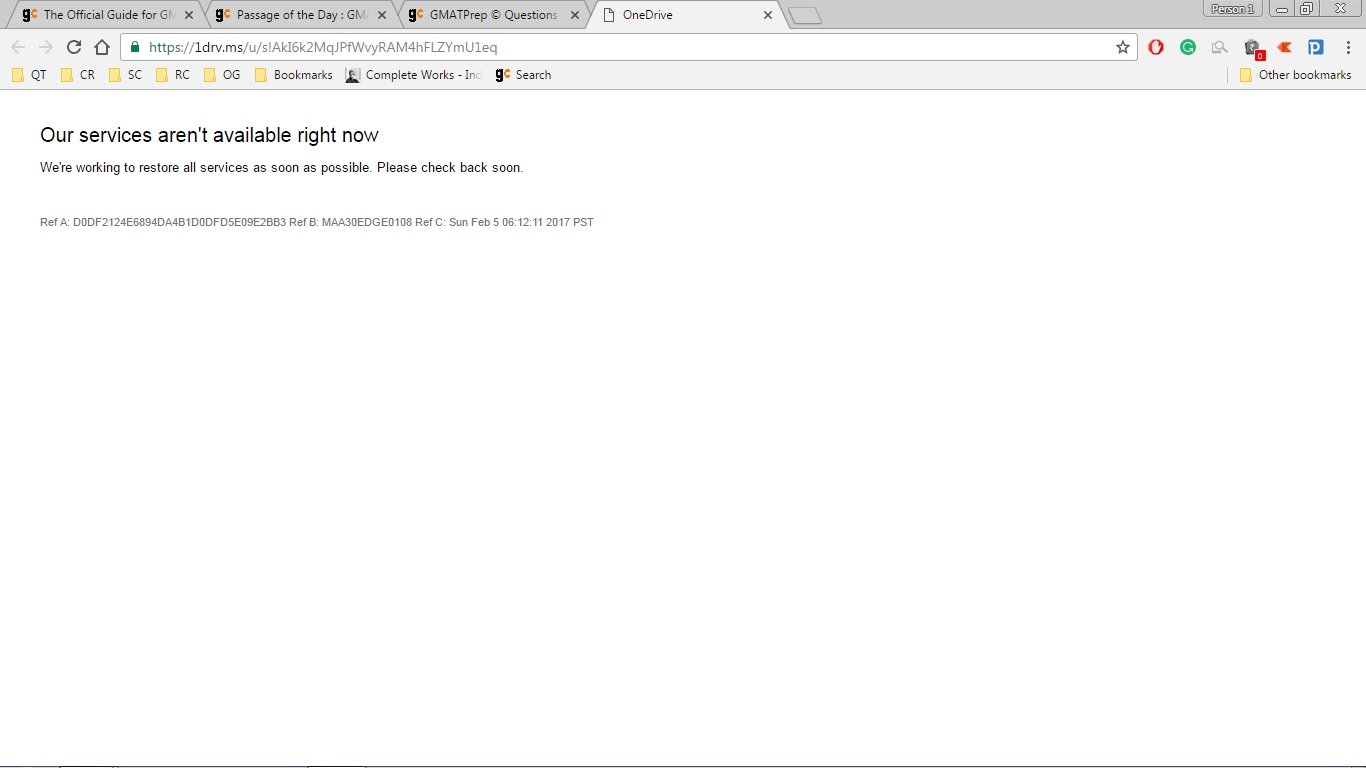Screen dimensions: 1366x768
Task: Open the Chrome three-dot menu
Action: 1347,47
